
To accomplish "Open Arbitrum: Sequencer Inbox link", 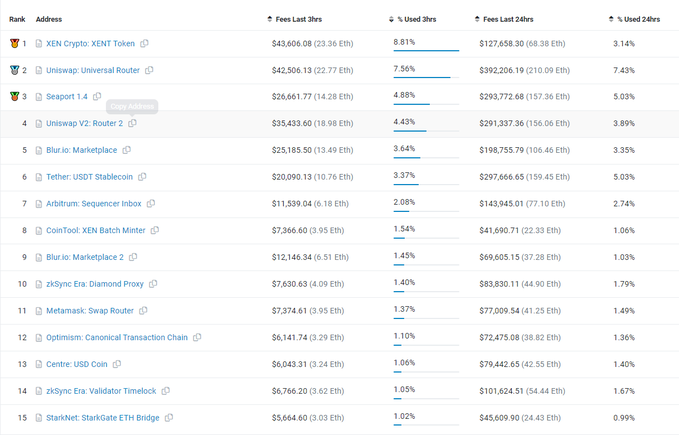I will tap(94, 204).
